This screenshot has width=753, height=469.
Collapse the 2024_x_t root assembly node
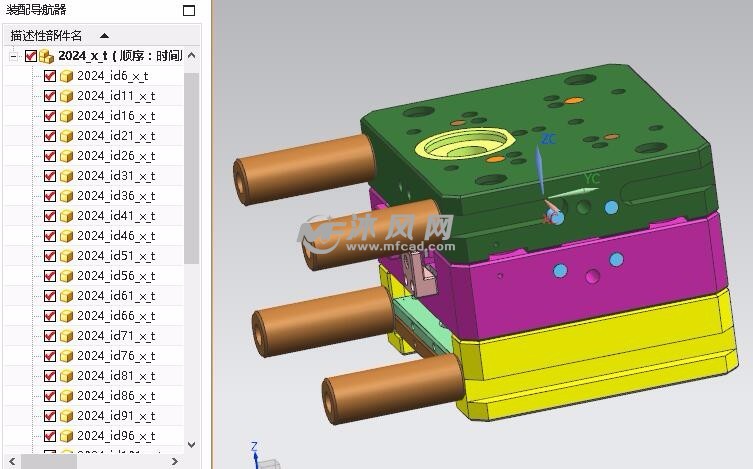13,56
